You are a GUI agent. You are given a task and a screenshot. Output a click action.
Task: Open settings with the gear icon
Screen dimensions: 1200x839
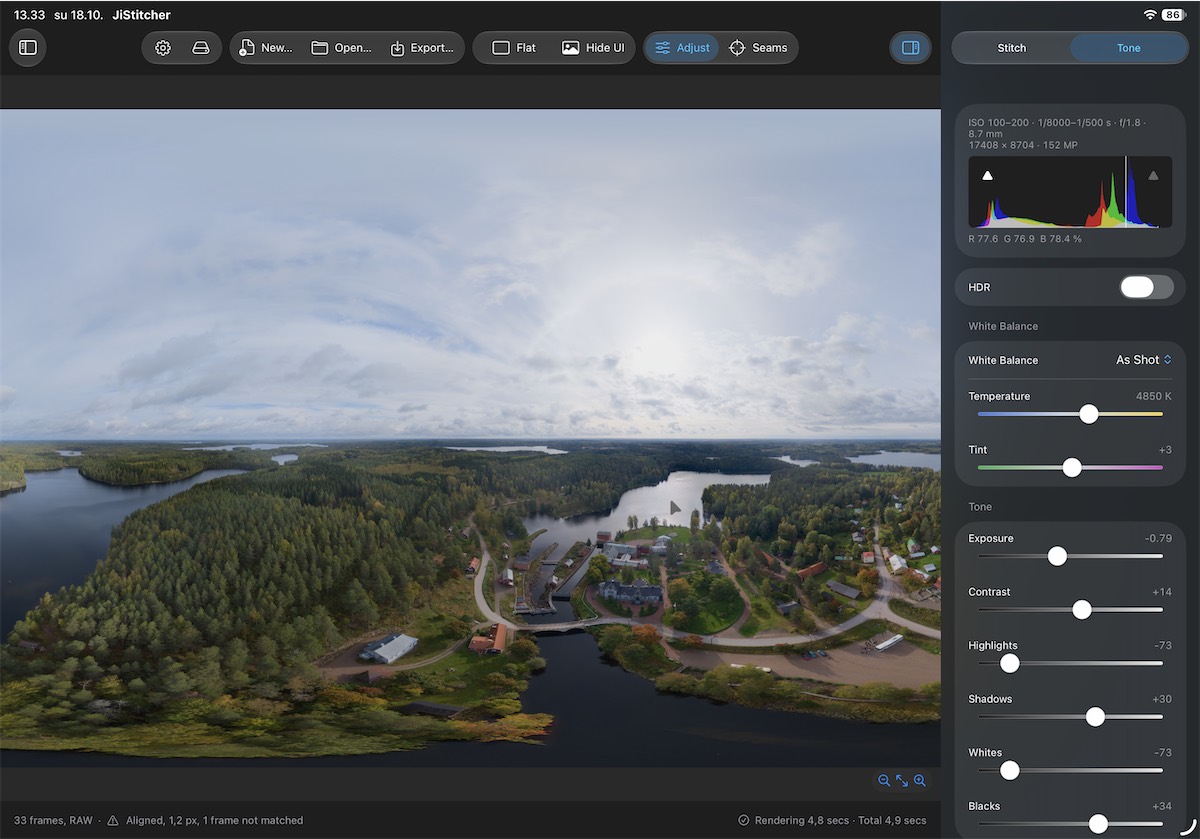(x=163, y=48)
